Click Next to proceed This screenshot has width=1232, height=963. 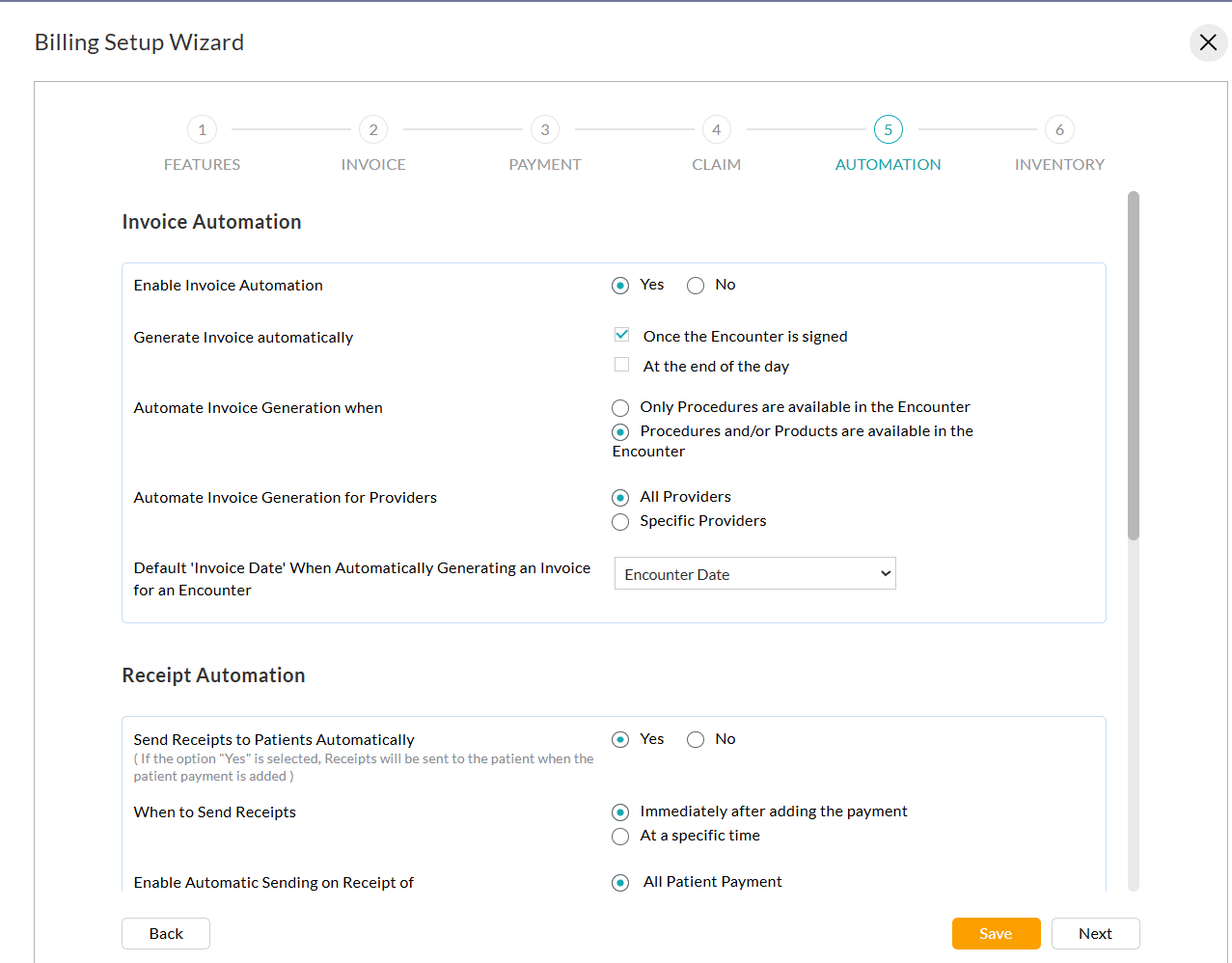(x=1095, y=933)
